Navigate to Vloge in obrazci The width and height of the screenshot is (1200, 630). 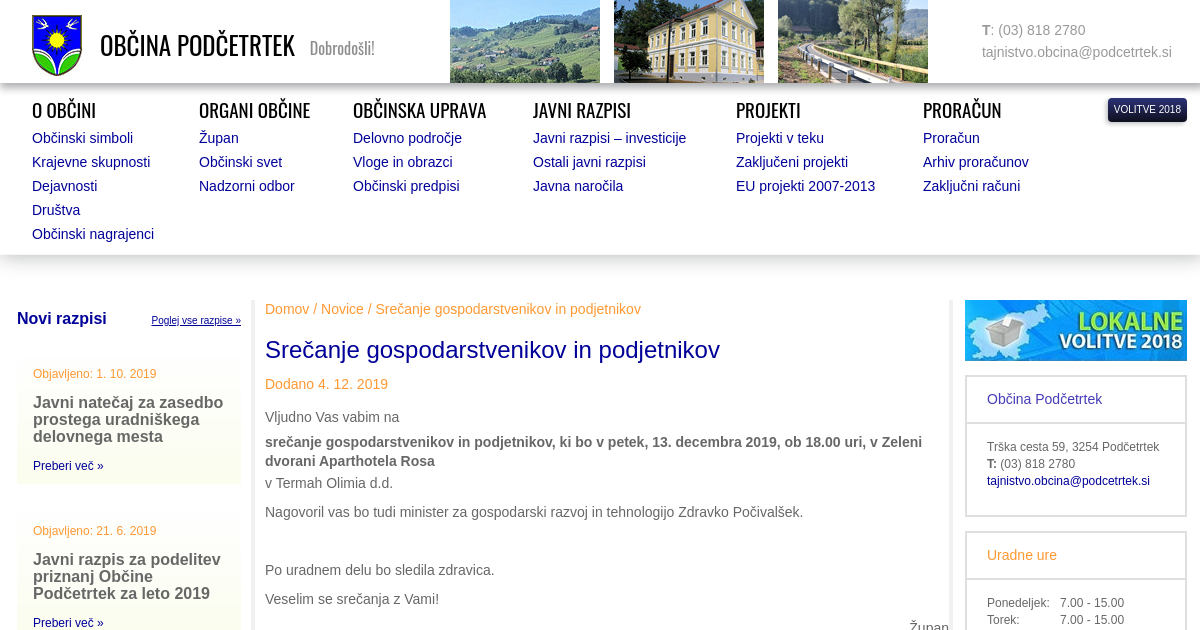[x=402, y=162]
